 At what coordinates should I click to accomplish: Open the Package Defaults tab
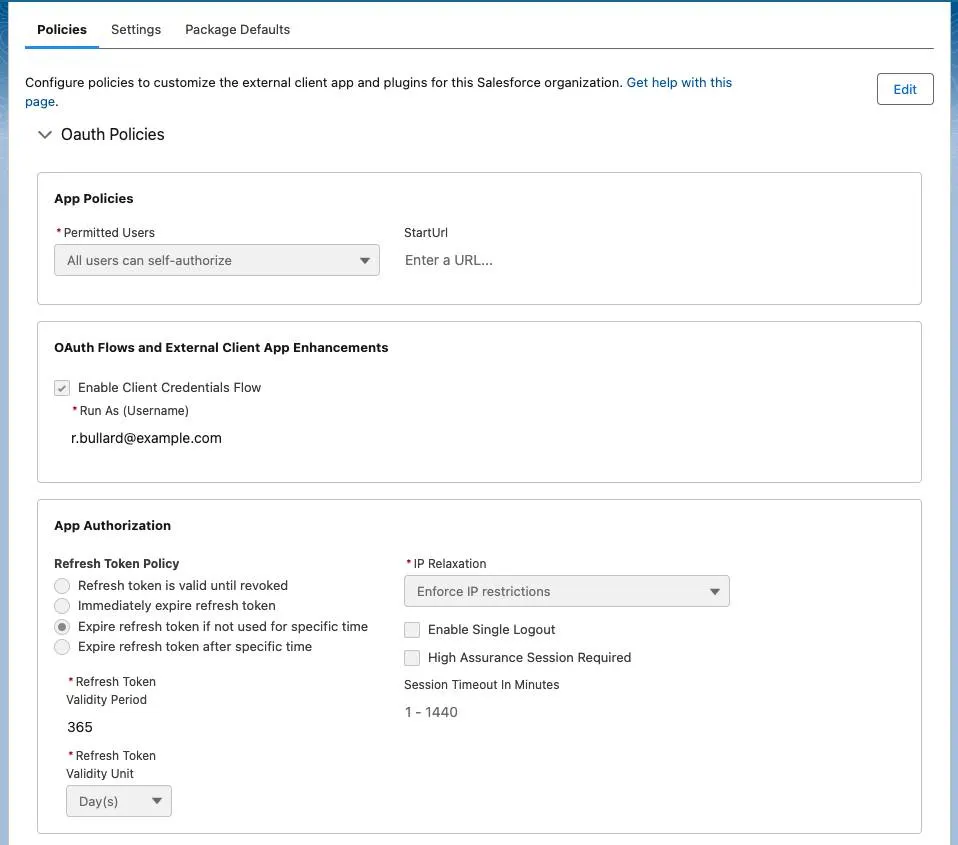pyautogui.click(x=237, y=29)
